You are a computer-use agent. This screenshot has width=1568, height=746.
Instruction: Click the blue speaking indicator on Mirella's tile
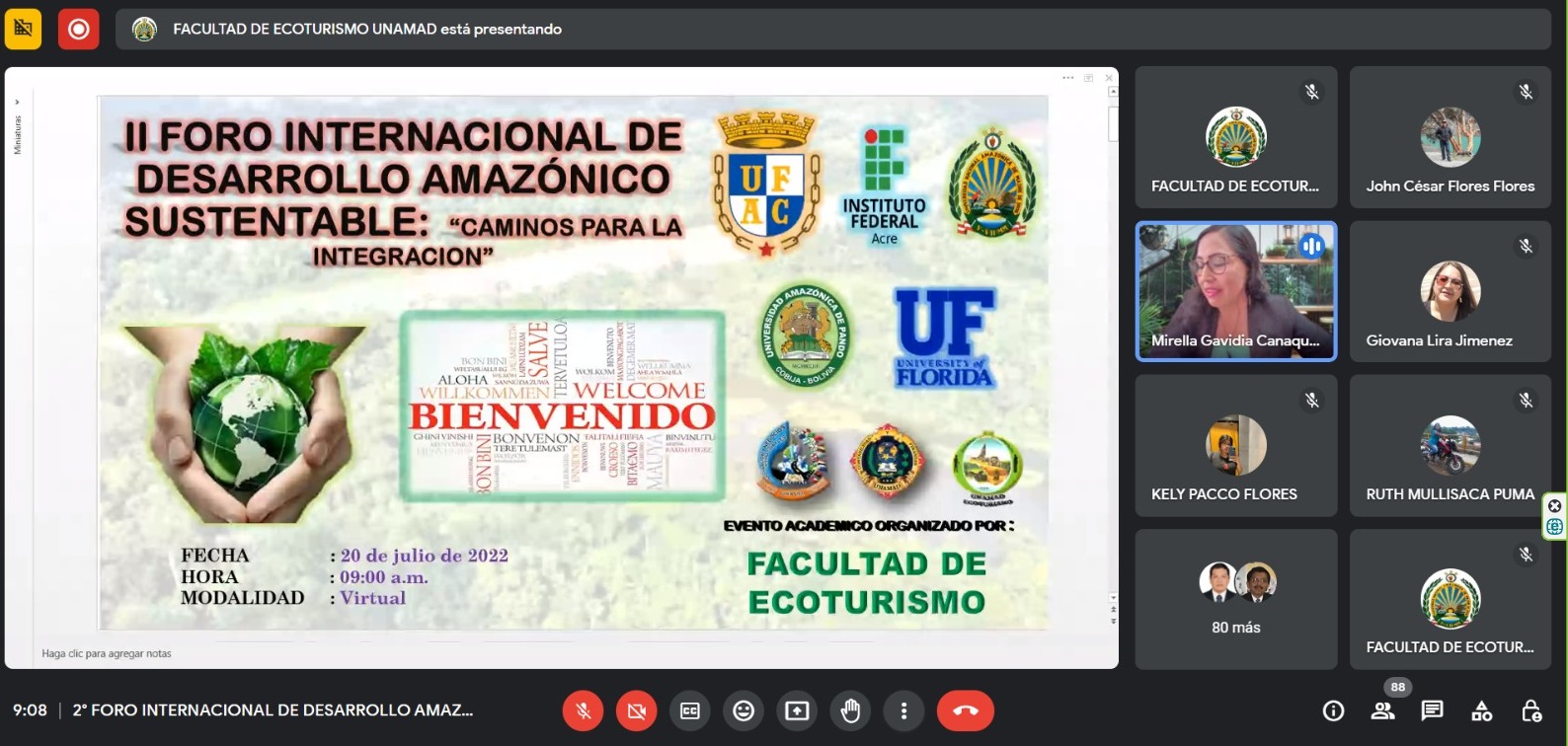pyautogui.click(x=1311, y=246)
